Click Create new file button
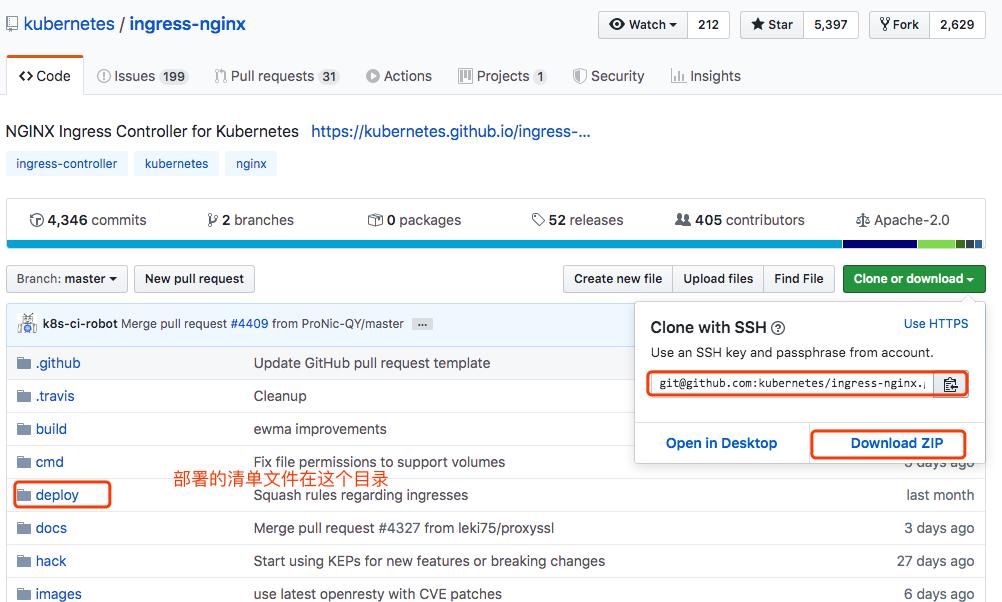This screenshot has height=602, width=1002. [x=618, y=279]
